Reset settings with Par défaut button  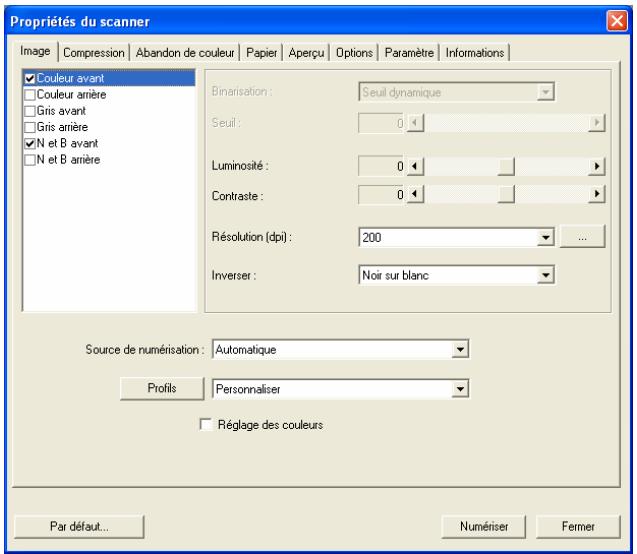[x=79, y=527]
